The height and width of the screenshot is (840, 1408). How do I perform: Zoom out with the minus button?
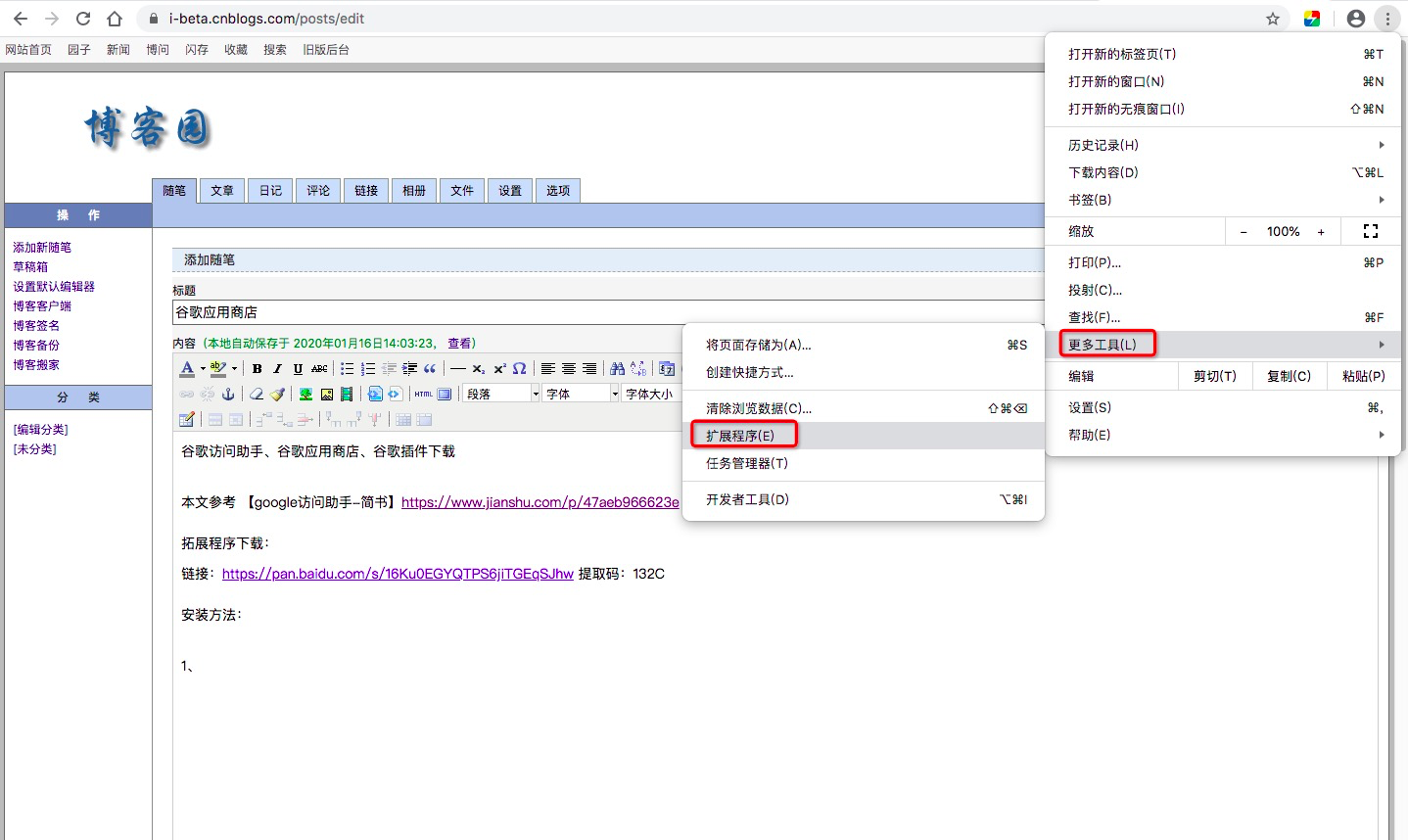coord(1244,231)
